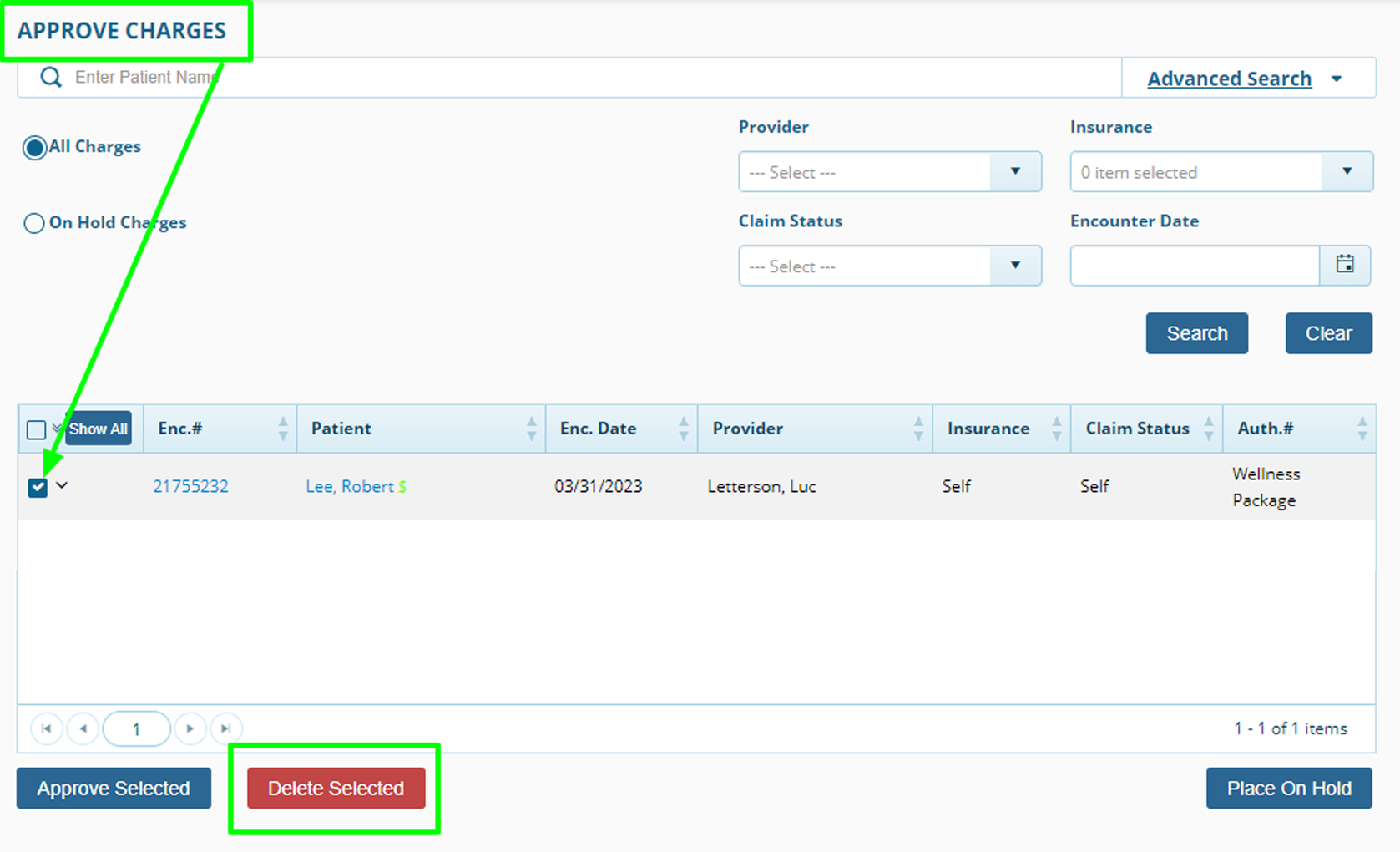
Task: Click the Place On Hold button
Action: click(x=1289, y=789)
